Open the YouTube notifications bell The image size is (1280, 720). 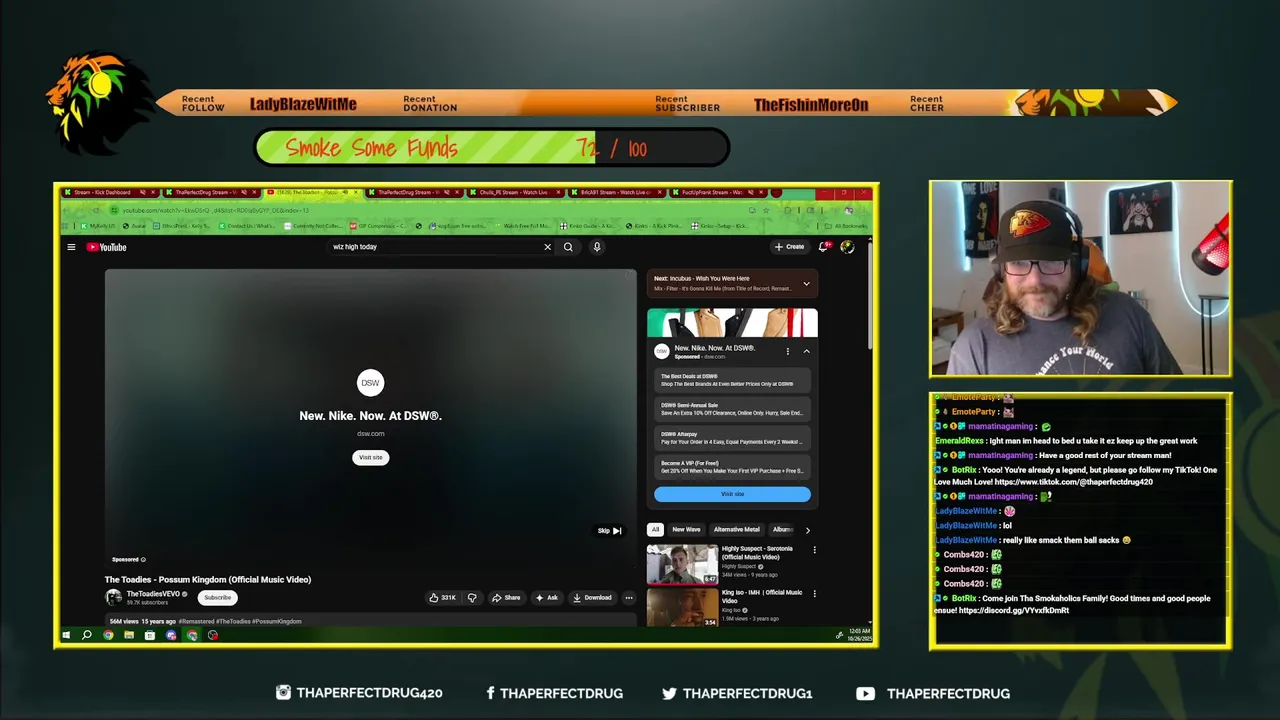824,247
